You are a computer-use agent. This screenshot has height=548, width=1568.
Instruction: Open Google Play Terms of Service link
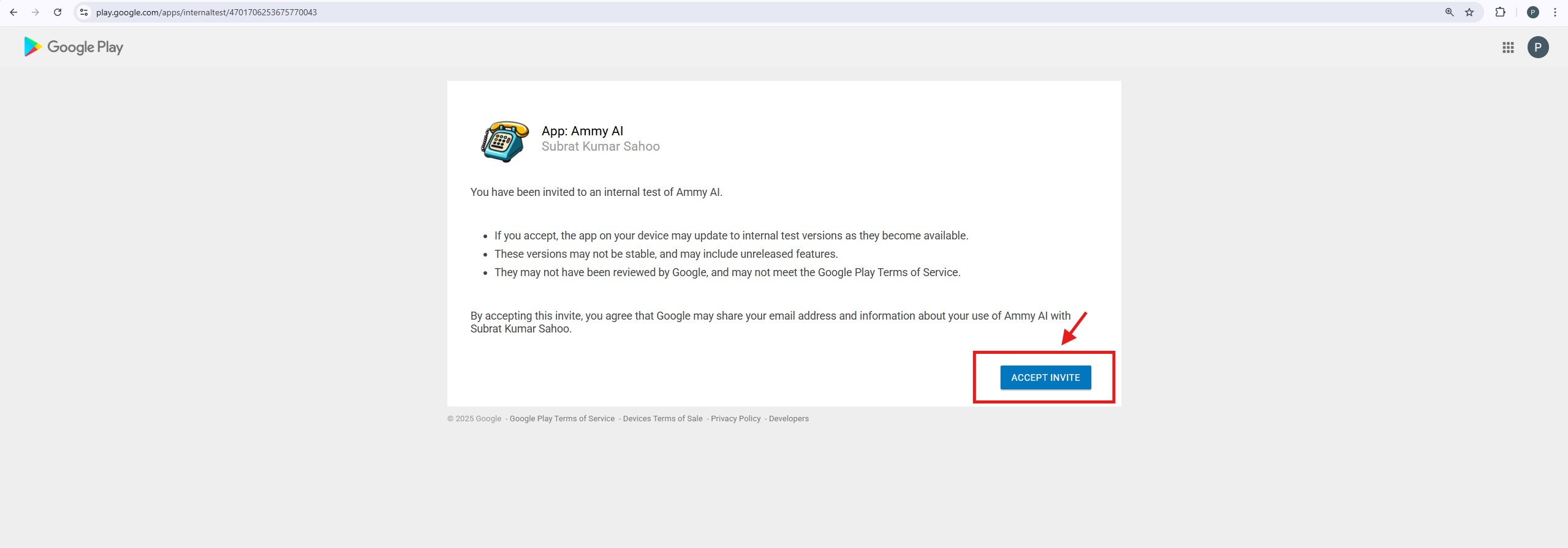point(562,419)
